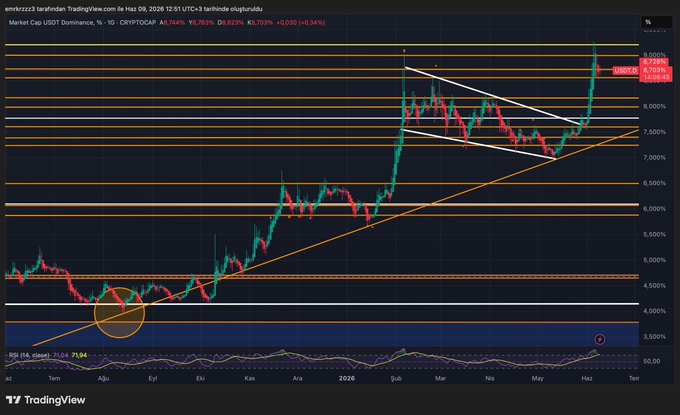Click the 4,500% price axis label

654,285
